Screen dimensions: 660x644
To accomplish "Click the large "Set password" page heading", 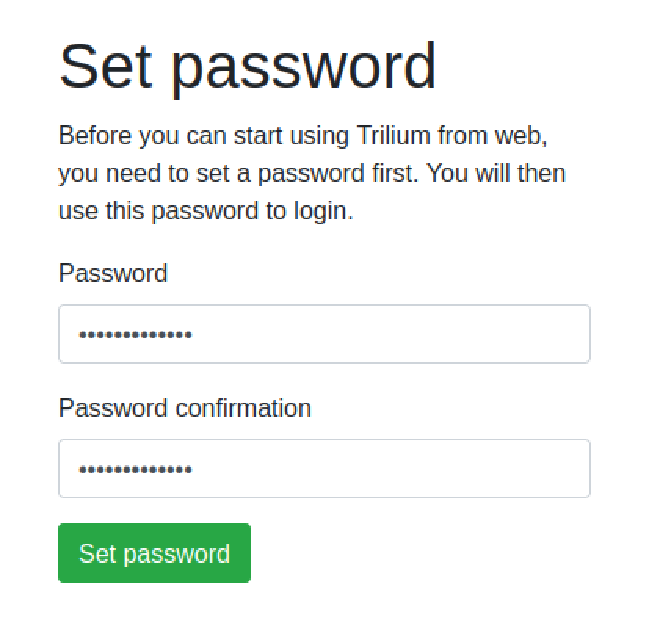I will point(248,66).
